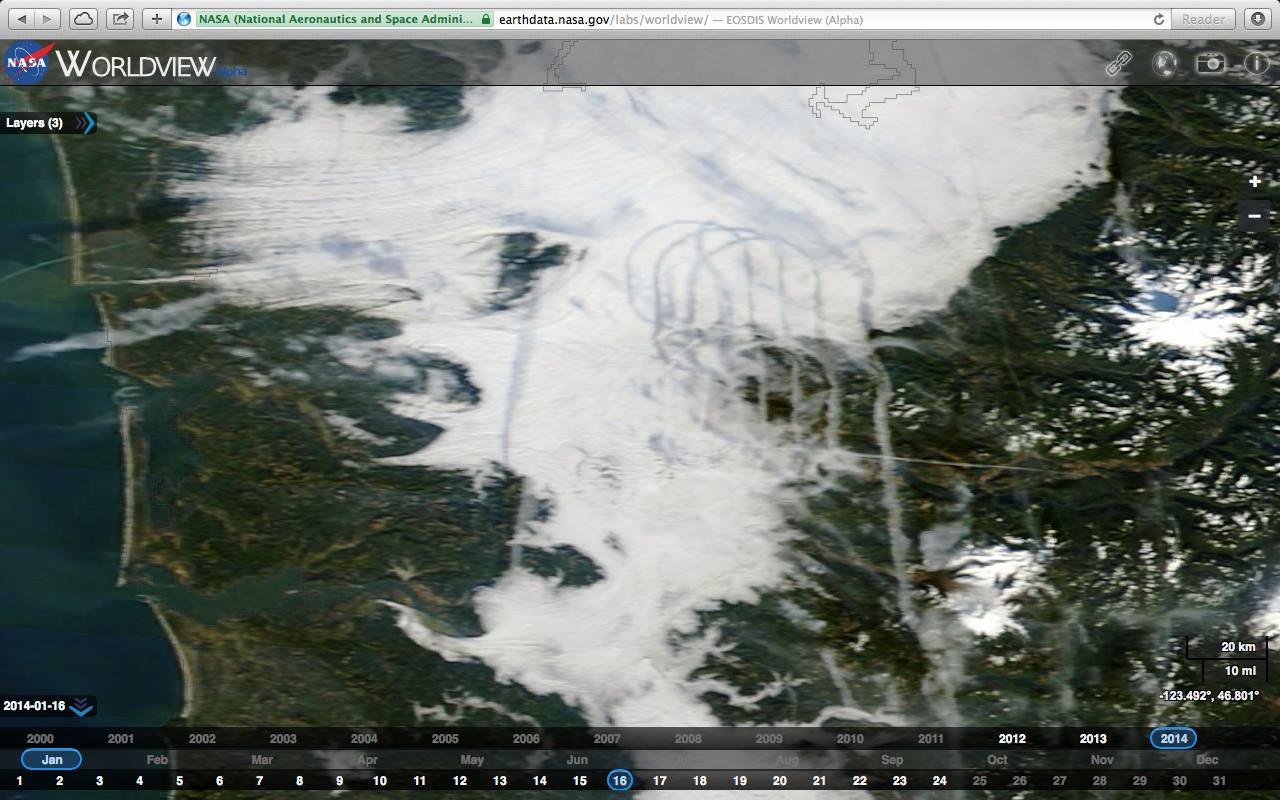Open the globe projection switcher

1164,63
